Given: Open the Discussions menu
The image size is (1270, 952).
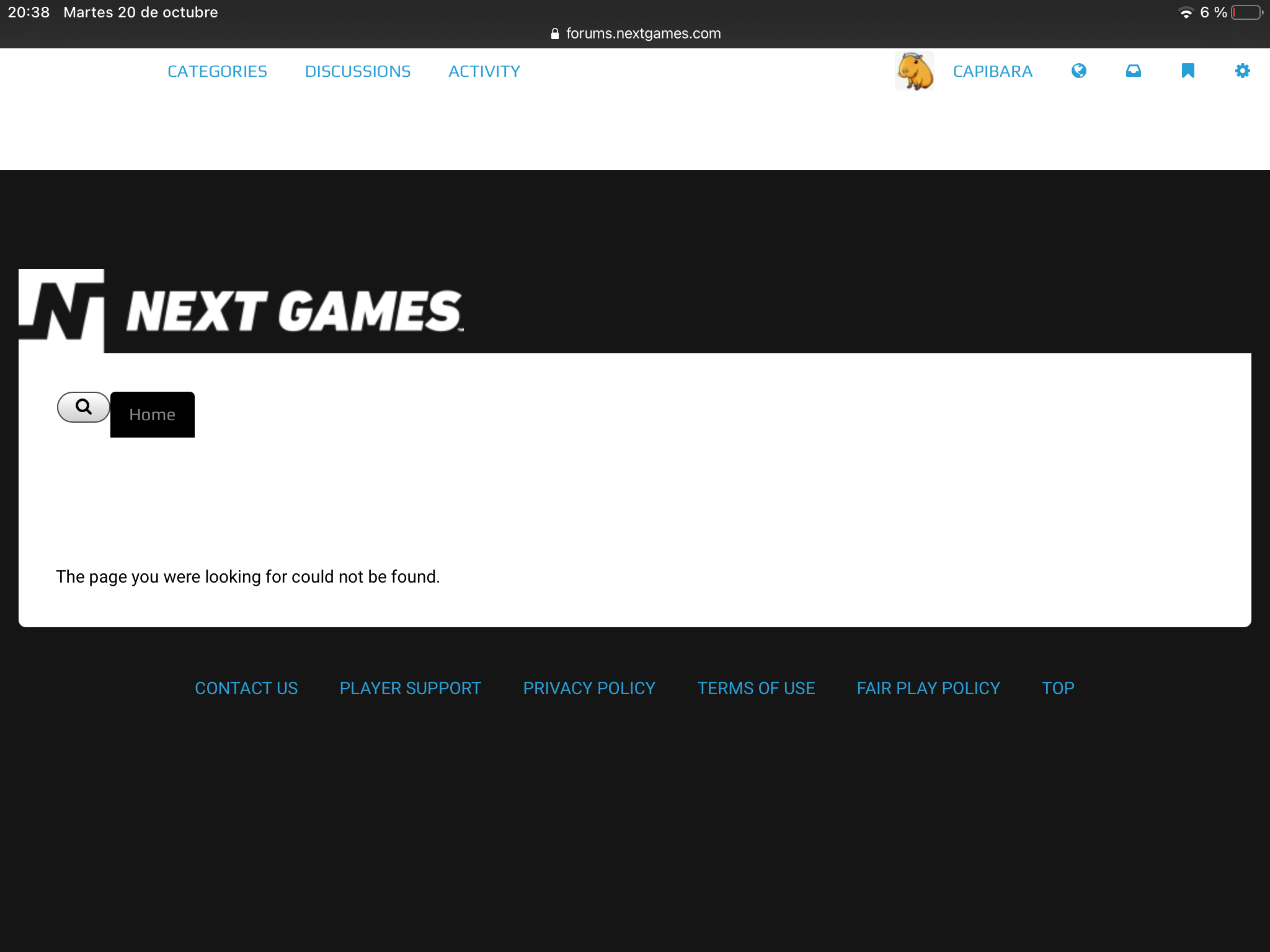Looking at the screenshot, I should point(358,71).
